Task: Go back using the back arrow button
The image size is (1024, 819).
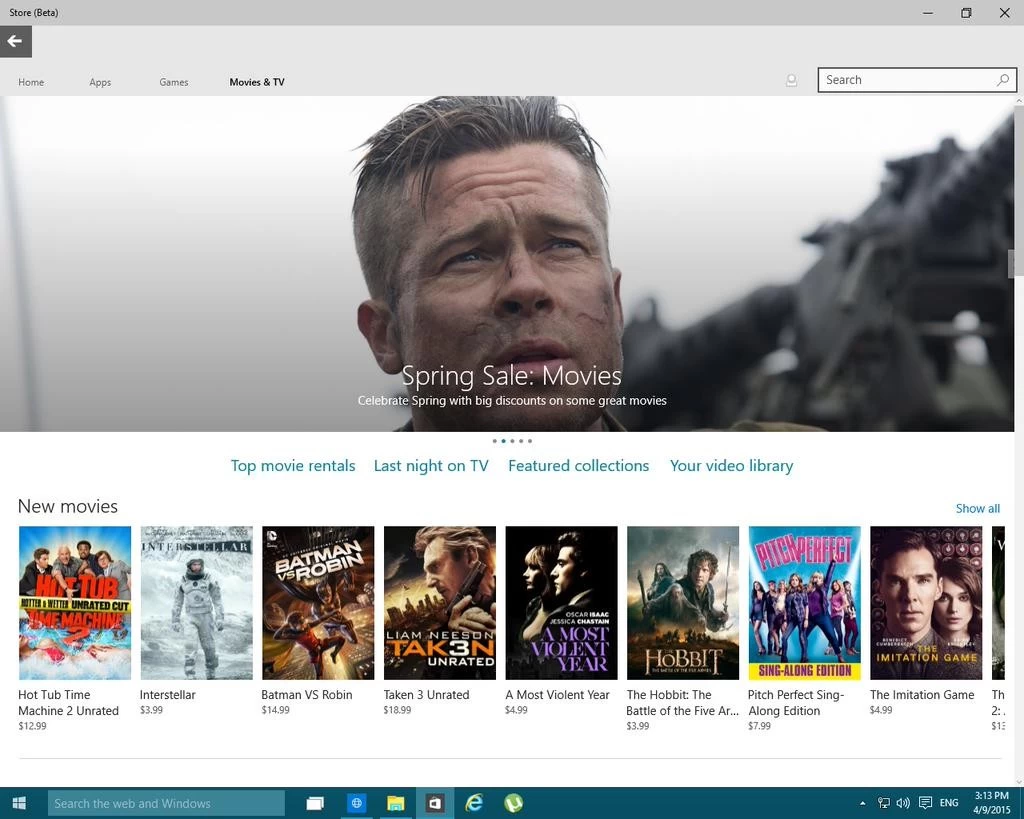Action: click(16, 42)
